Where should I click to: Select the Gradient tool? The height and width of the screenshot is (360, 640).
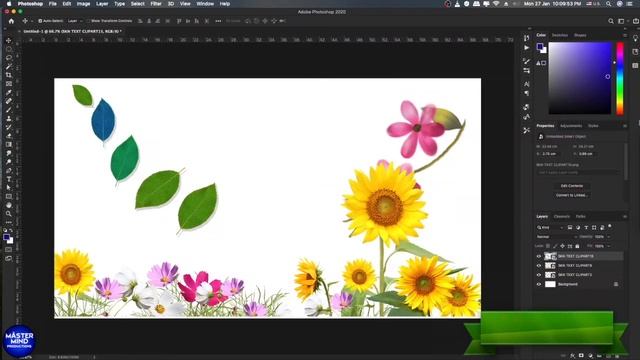point(9,144)
